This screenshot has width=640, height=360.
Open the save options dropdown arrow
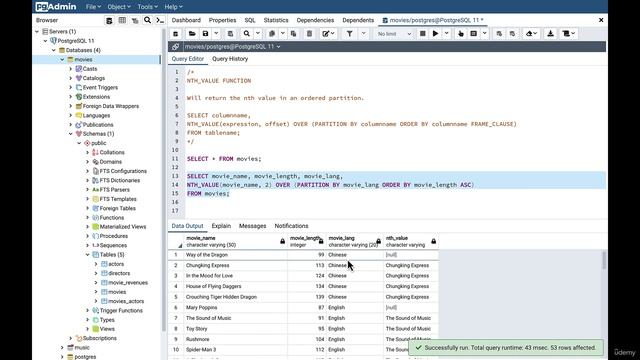click(216, 34)
